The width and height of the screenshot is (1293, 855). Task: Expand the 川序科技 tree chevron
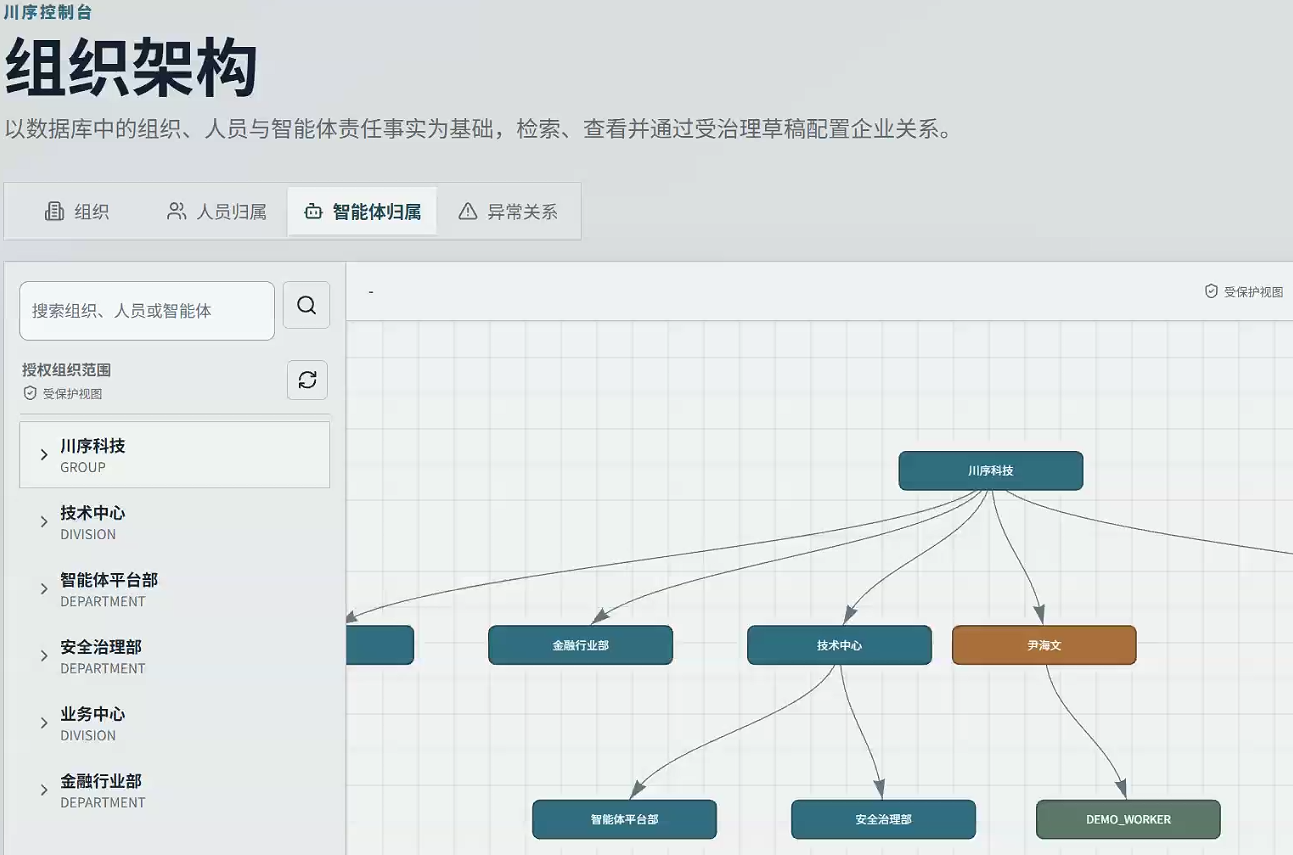tap(44, 455)
